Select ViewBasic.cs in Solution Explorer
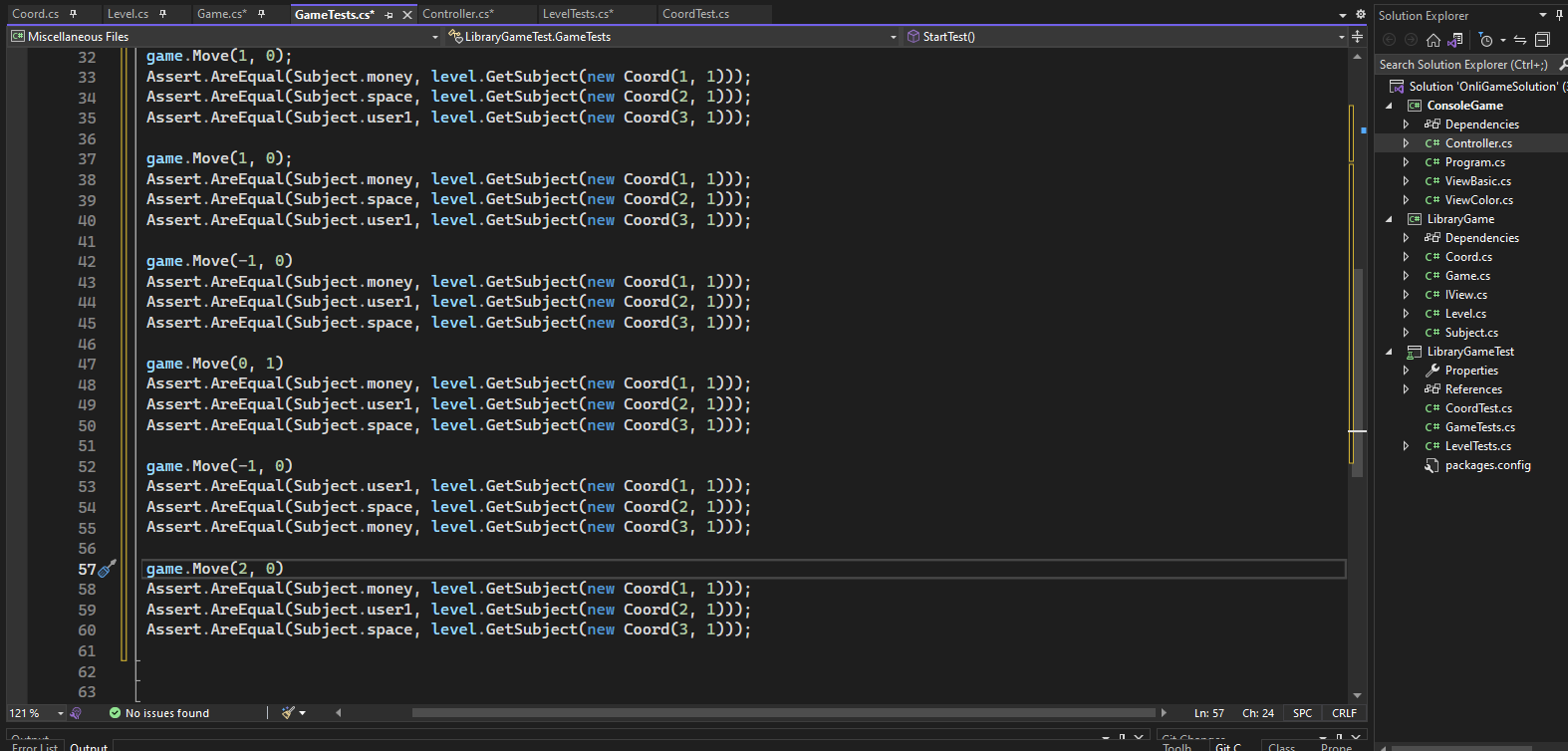The width and height of the screenshot is (1568, 751). 1477,181
